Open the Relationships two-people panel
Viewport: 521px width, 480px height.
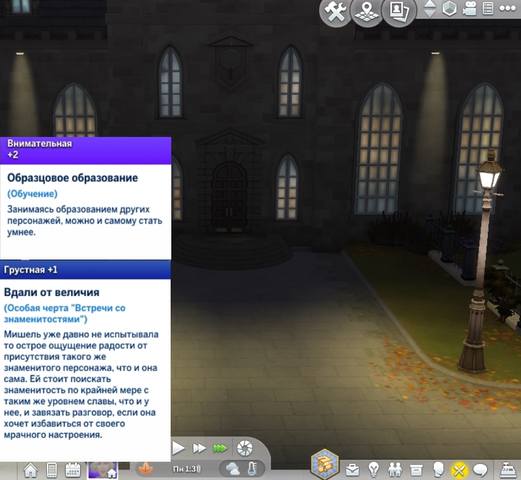[x=395, y=470]
